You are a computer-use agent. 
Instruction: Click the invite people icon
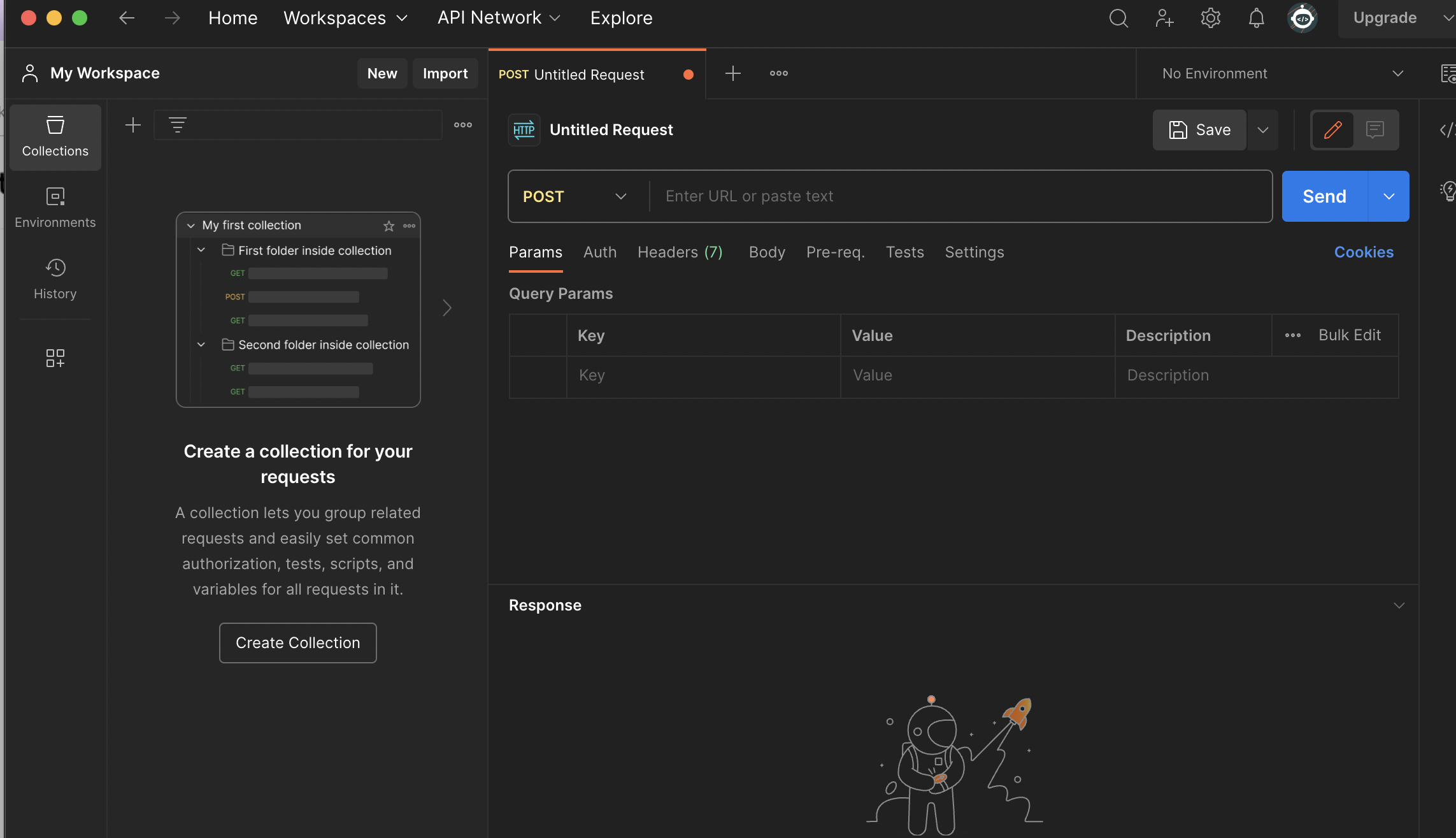(1164, 18)
